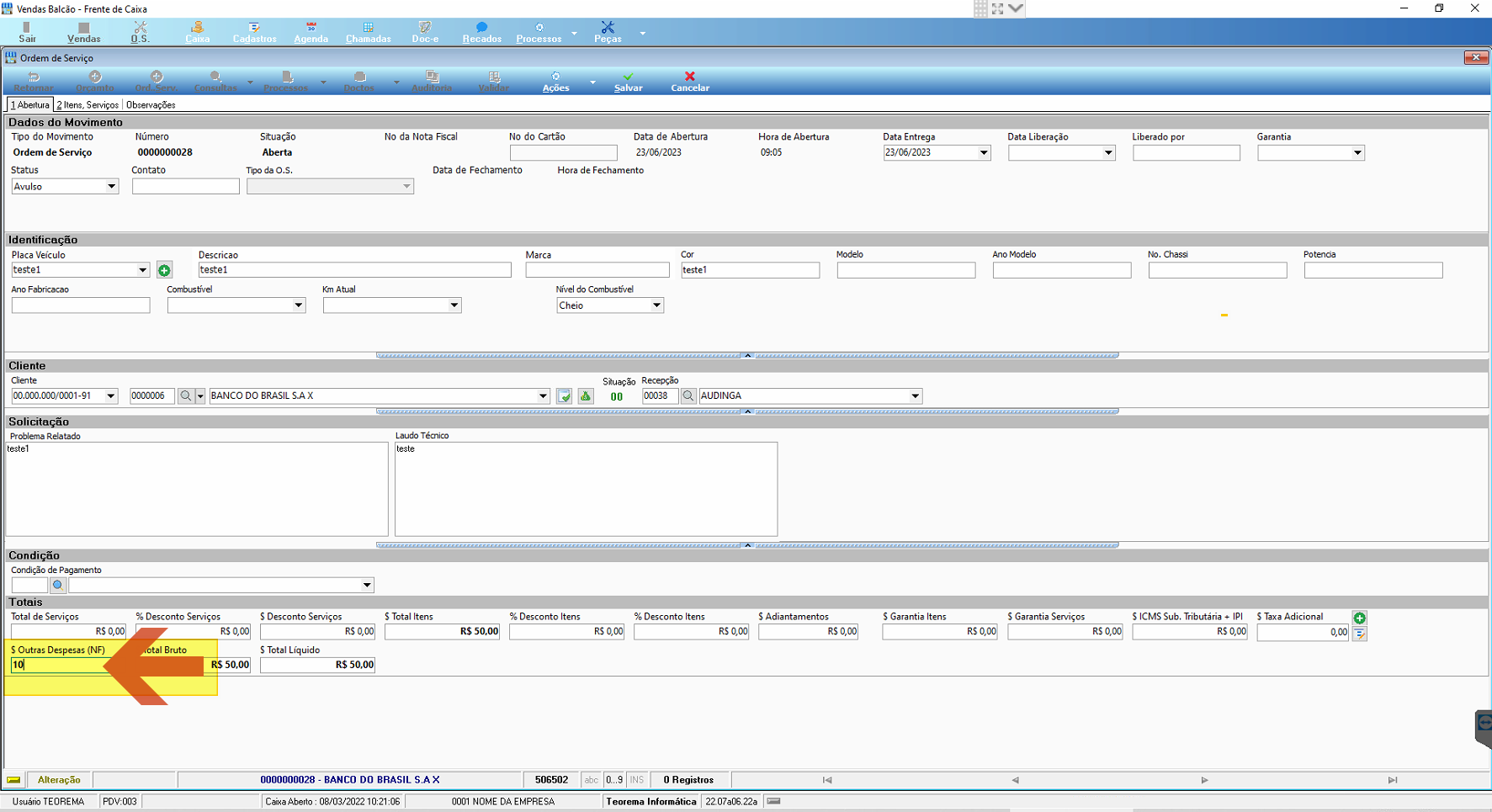
Task: Click the Problema Relatado text area
Action: coord(197,489)
